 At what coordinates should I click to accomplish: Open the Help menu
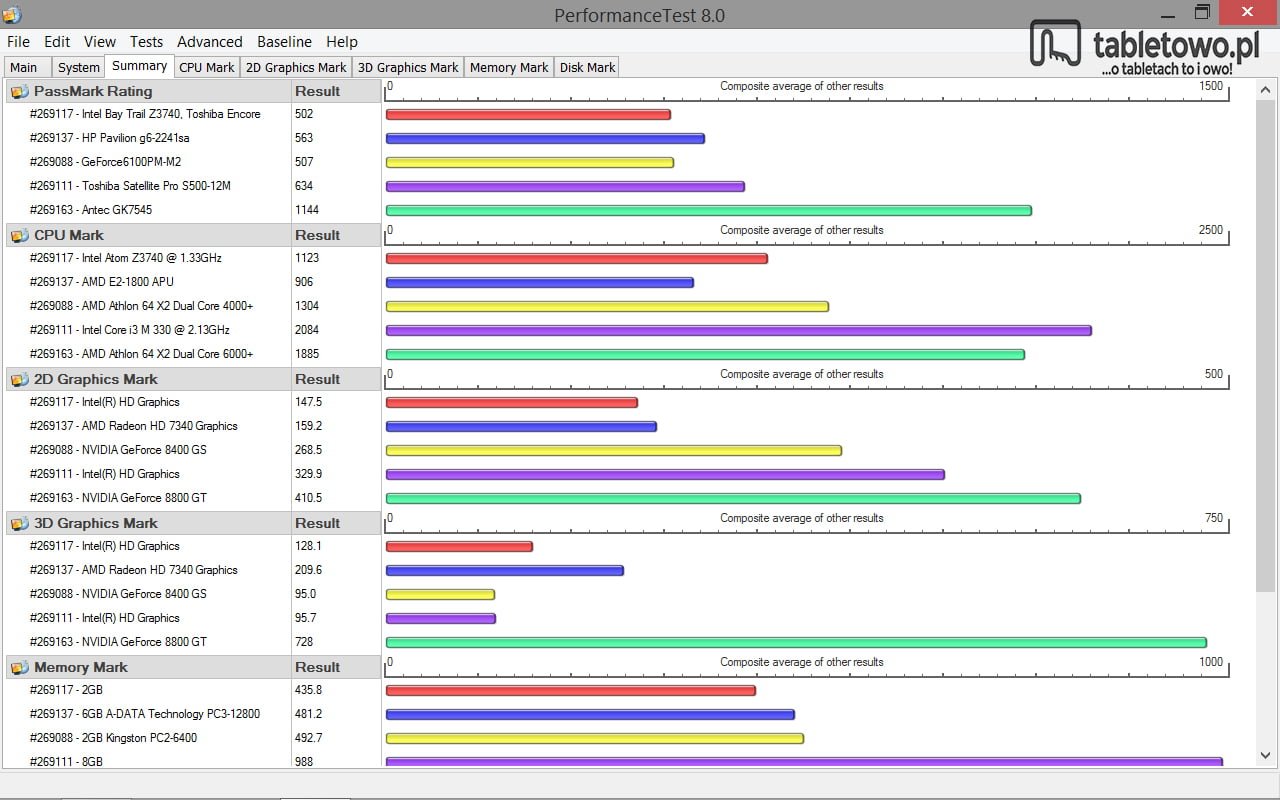coord(342,42)
